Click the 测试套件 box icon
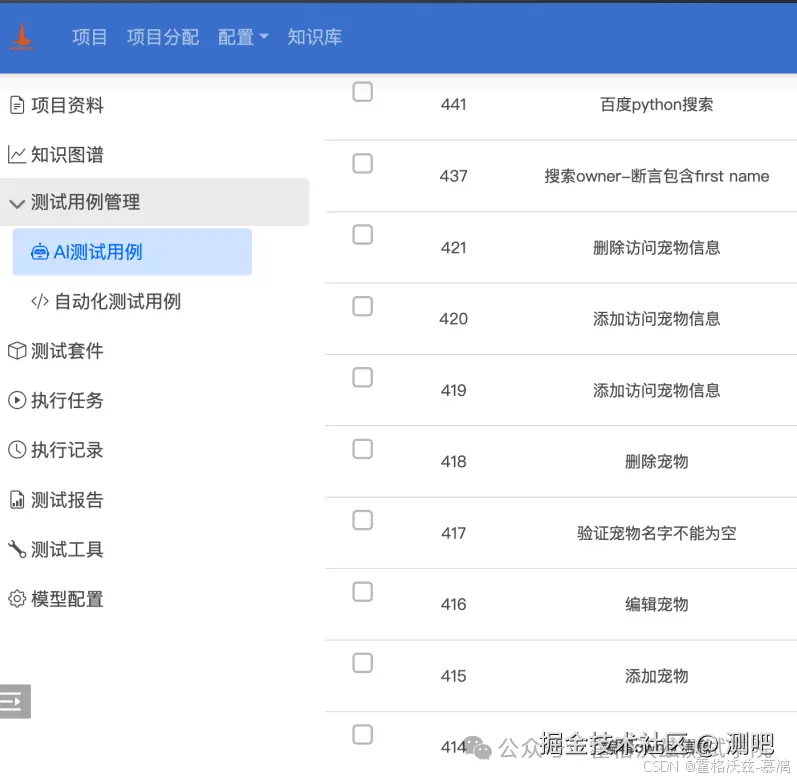Screen dimensions: 797x780 pos(16,351)
